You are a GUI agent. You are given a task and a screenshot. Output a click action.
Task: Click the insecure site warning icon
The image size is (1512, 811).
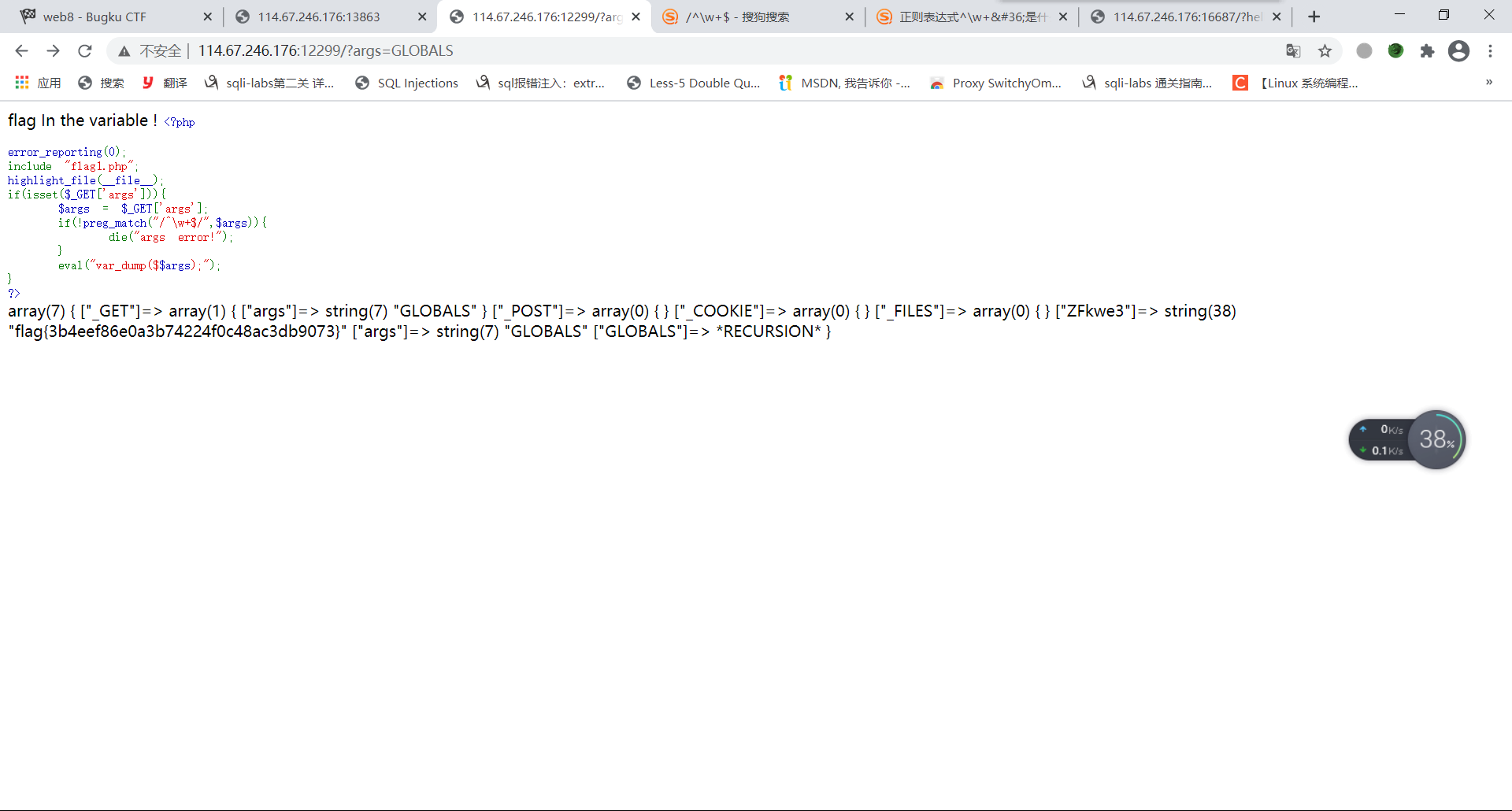point(124,51)
